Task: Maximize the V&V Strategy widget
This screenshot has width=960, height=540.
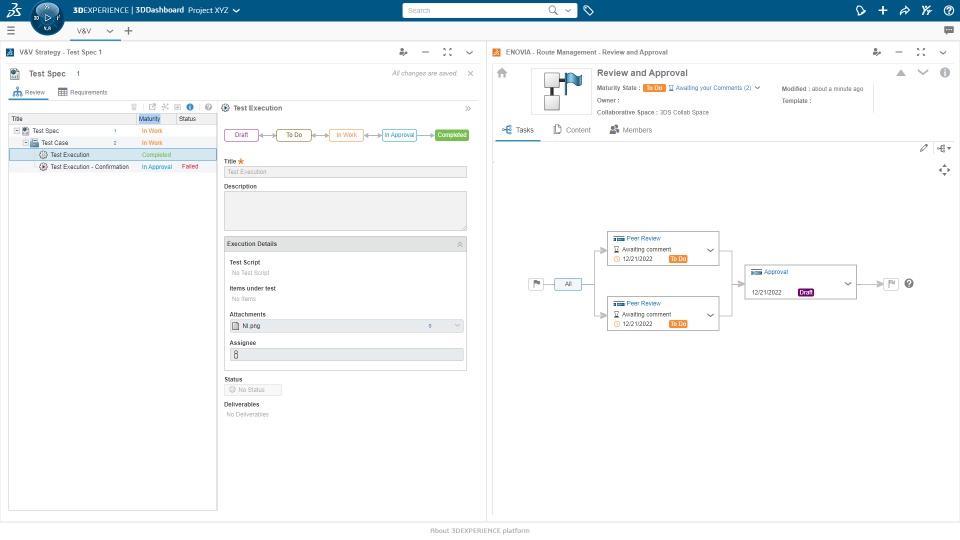Action: tap(448, 52)
